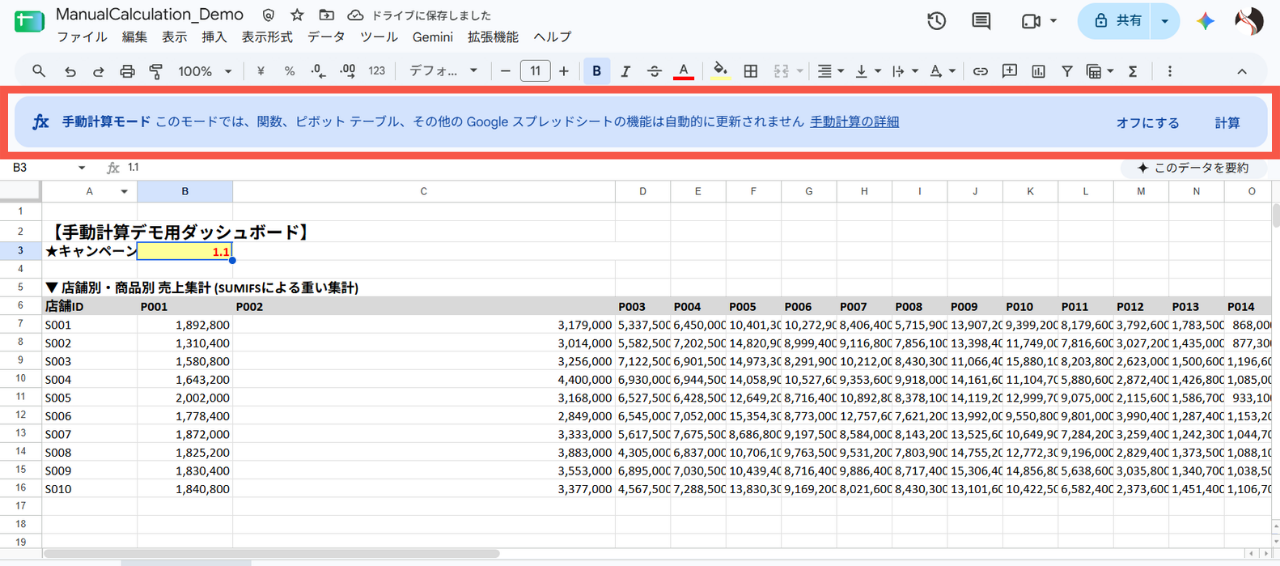Open the 手動計算の詳細 link
Viewport: 1280px width, 566px height.
854,122
